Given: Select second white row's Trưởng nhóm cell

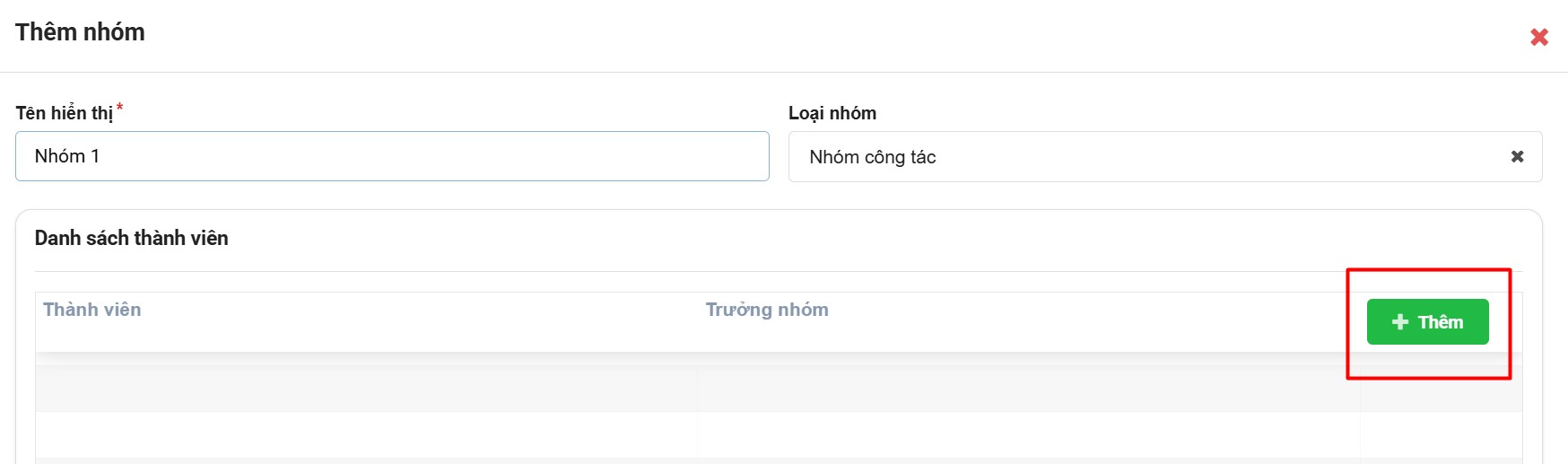Looking at the screenshot, I should [x=1028, y=434].
